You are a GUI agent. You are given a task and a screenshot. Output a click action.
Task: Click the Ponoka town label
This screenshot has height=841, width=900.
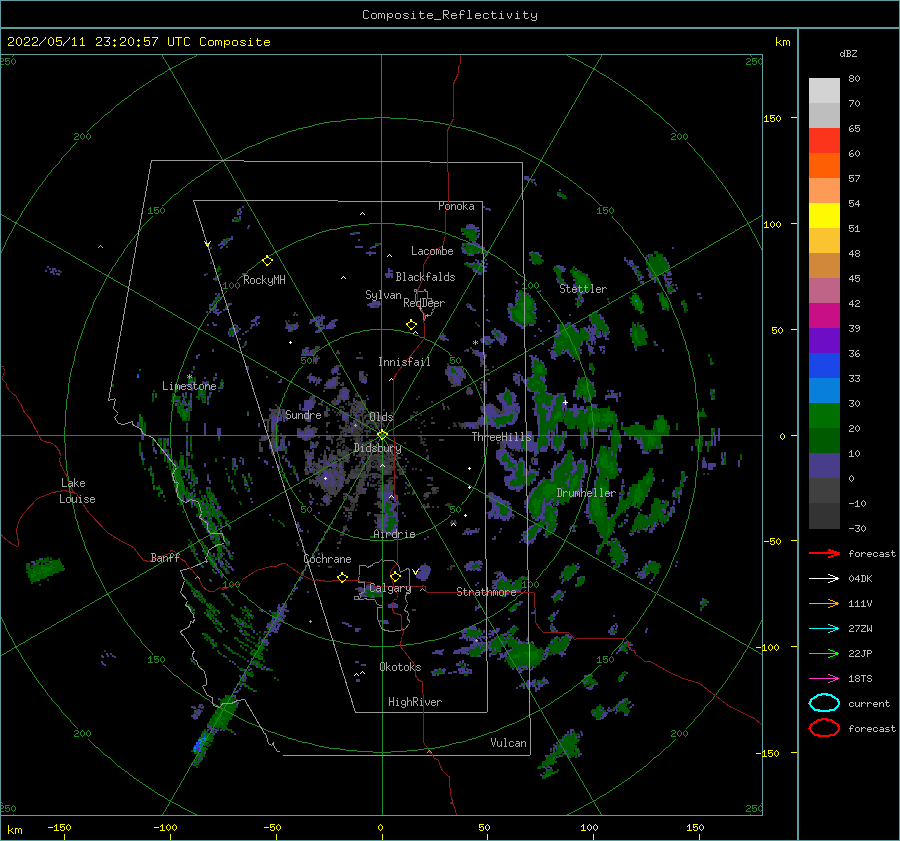pyautogui.click(x=456, y=206)
